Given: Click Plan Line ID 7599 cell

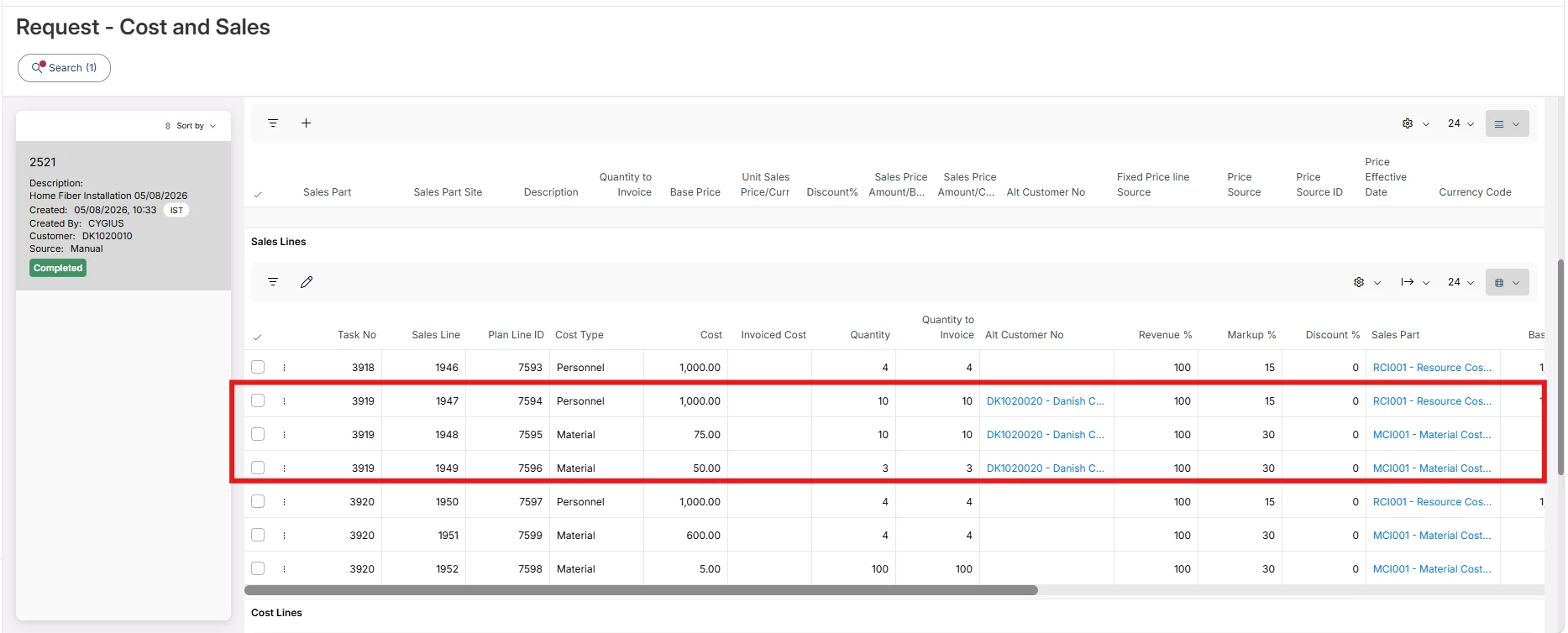Looking at the screenshot, I should (x=530, y=536).
